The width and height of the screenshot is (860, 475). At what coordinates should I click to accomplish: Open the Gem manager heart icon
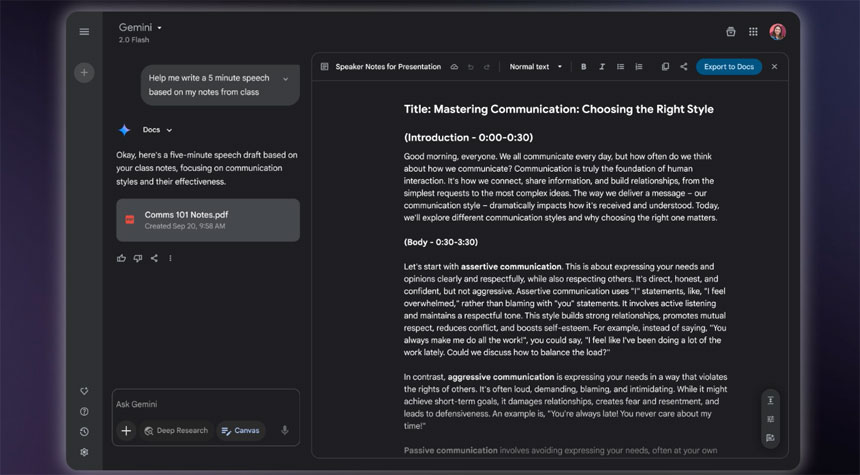84,391
